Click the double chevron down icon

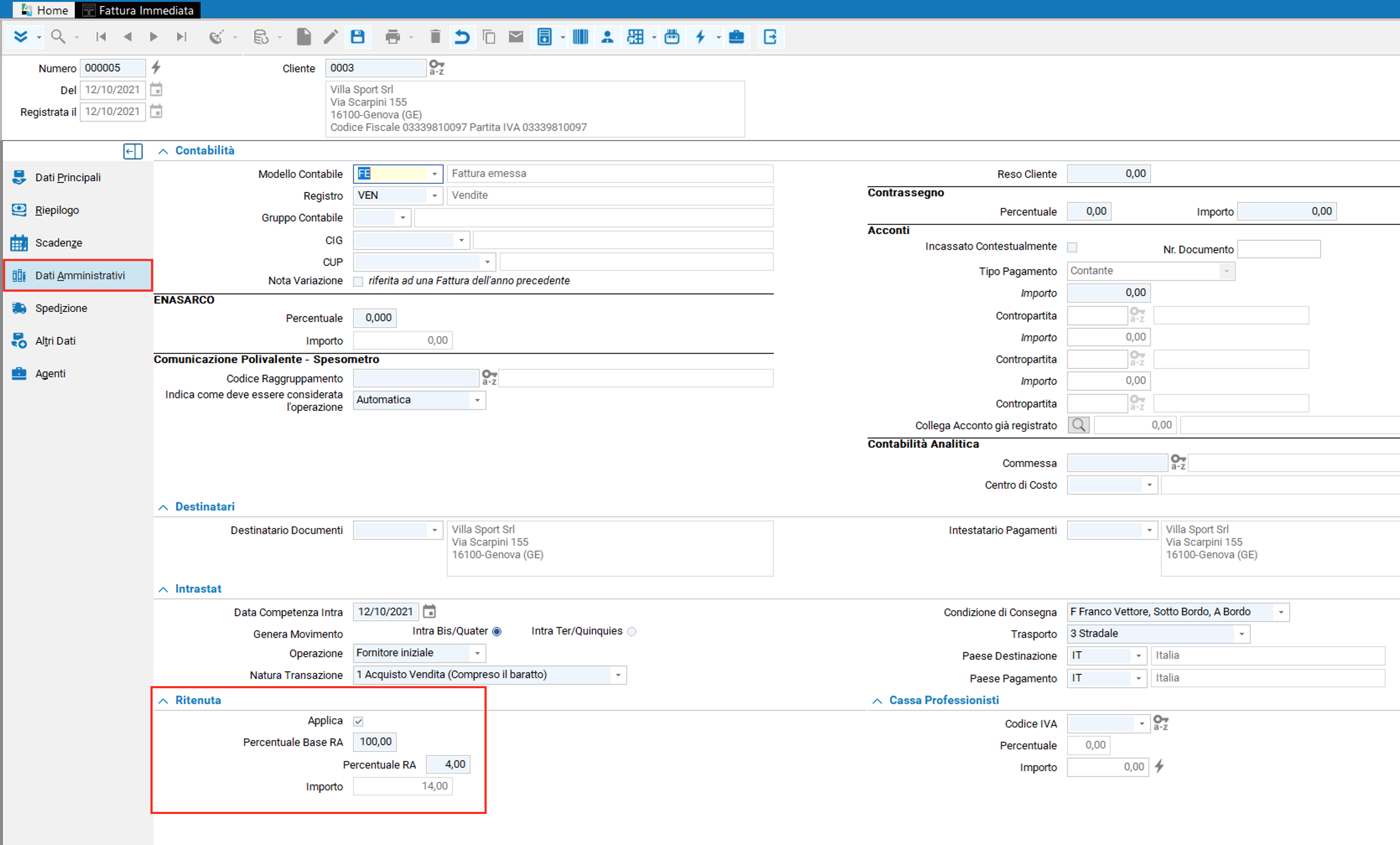(x=21, y=37)
